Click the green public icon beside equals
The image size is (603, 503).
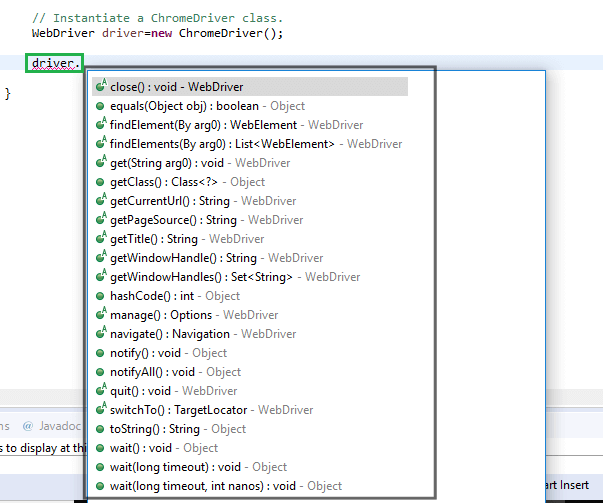point(100,106)
